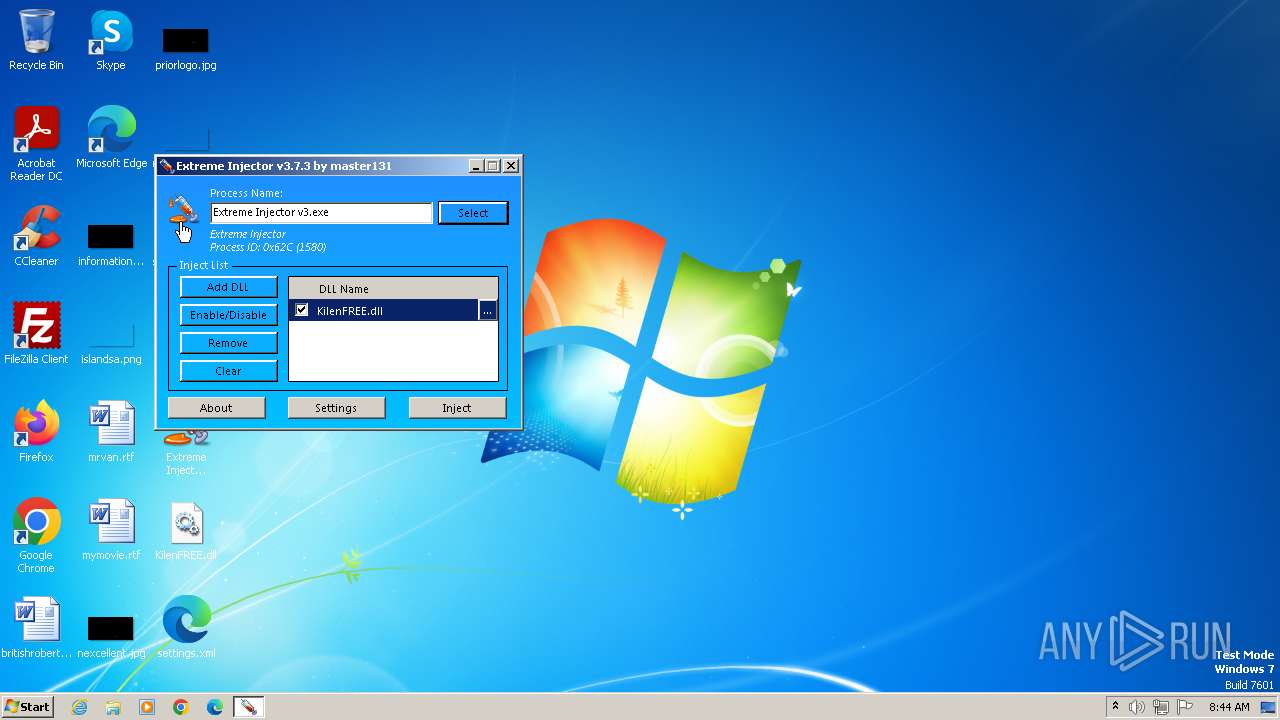Click the Remove button

[228, 343]
